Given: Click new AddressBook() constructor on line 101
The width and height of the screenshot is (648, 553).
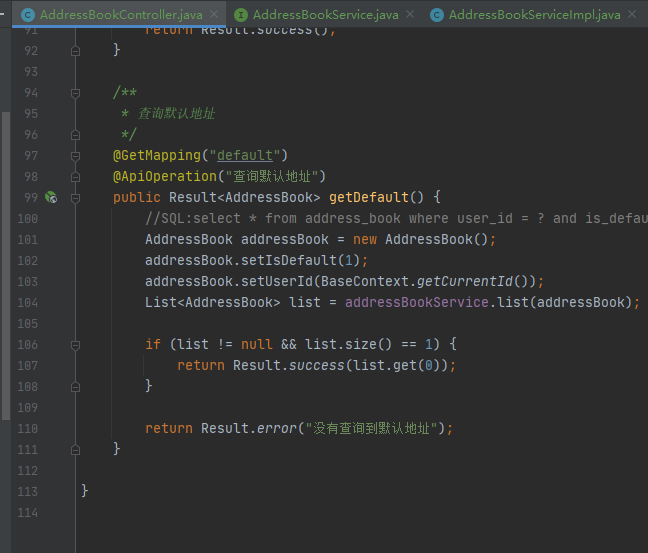Looking at the screenshot, I should coord(421,239).
